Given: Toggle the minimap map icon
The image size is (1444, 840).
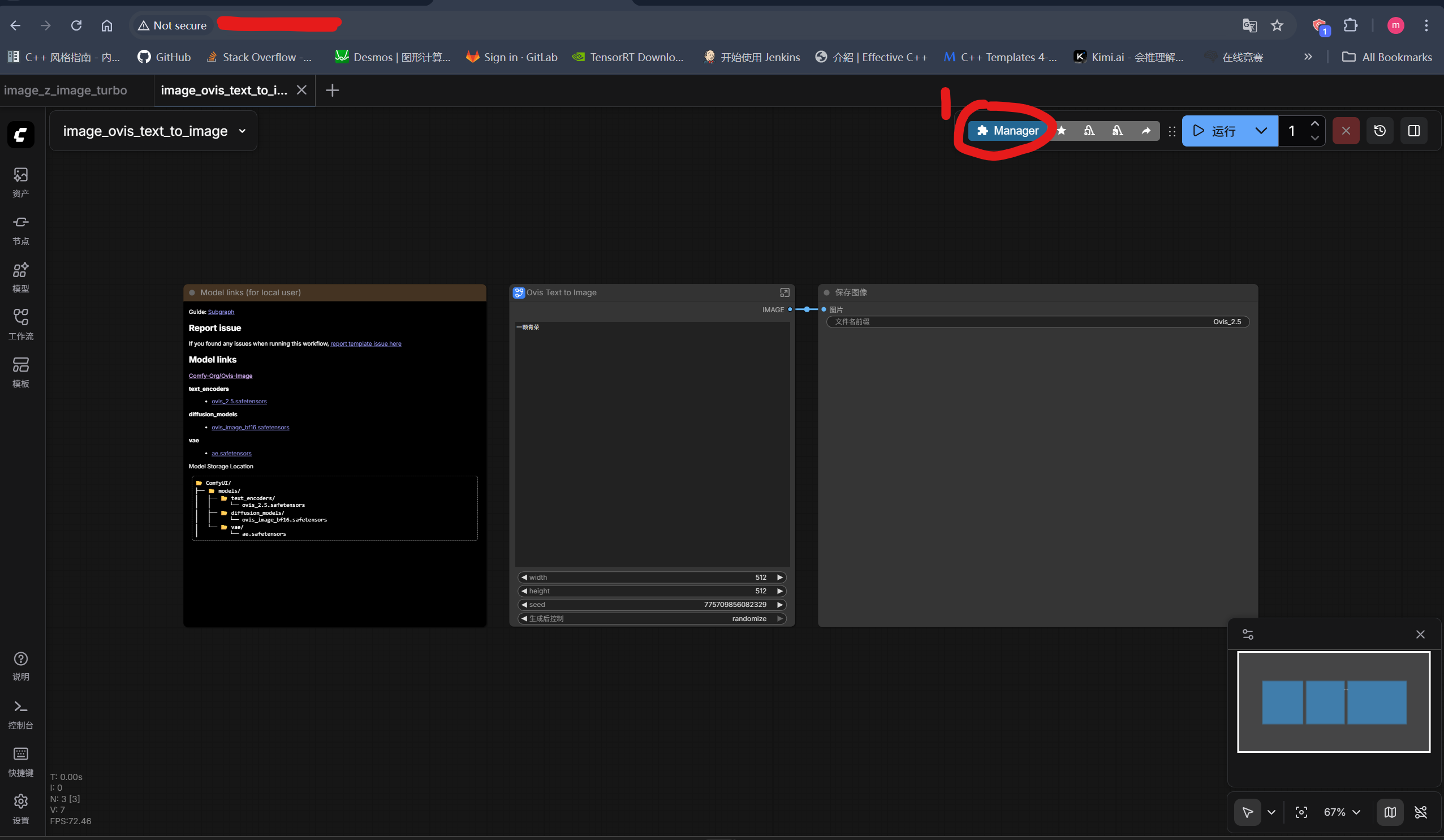Looking at the screenshot, I should (x=1390, y=812).
